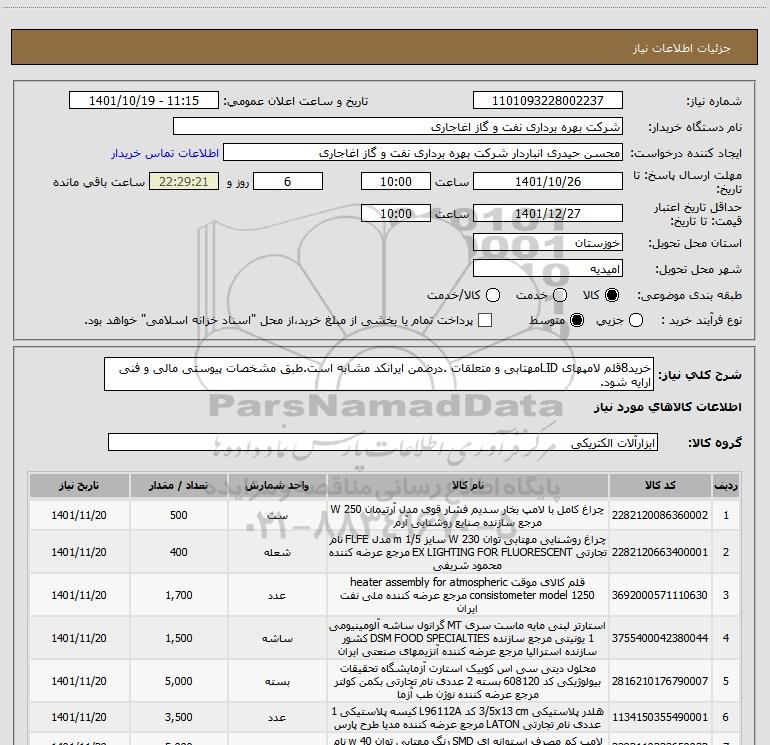The width and height of the screenshot is (770, 745).
Task: Click quantity cell 3,500 in row 6
Action: click(x=179, y=717)
